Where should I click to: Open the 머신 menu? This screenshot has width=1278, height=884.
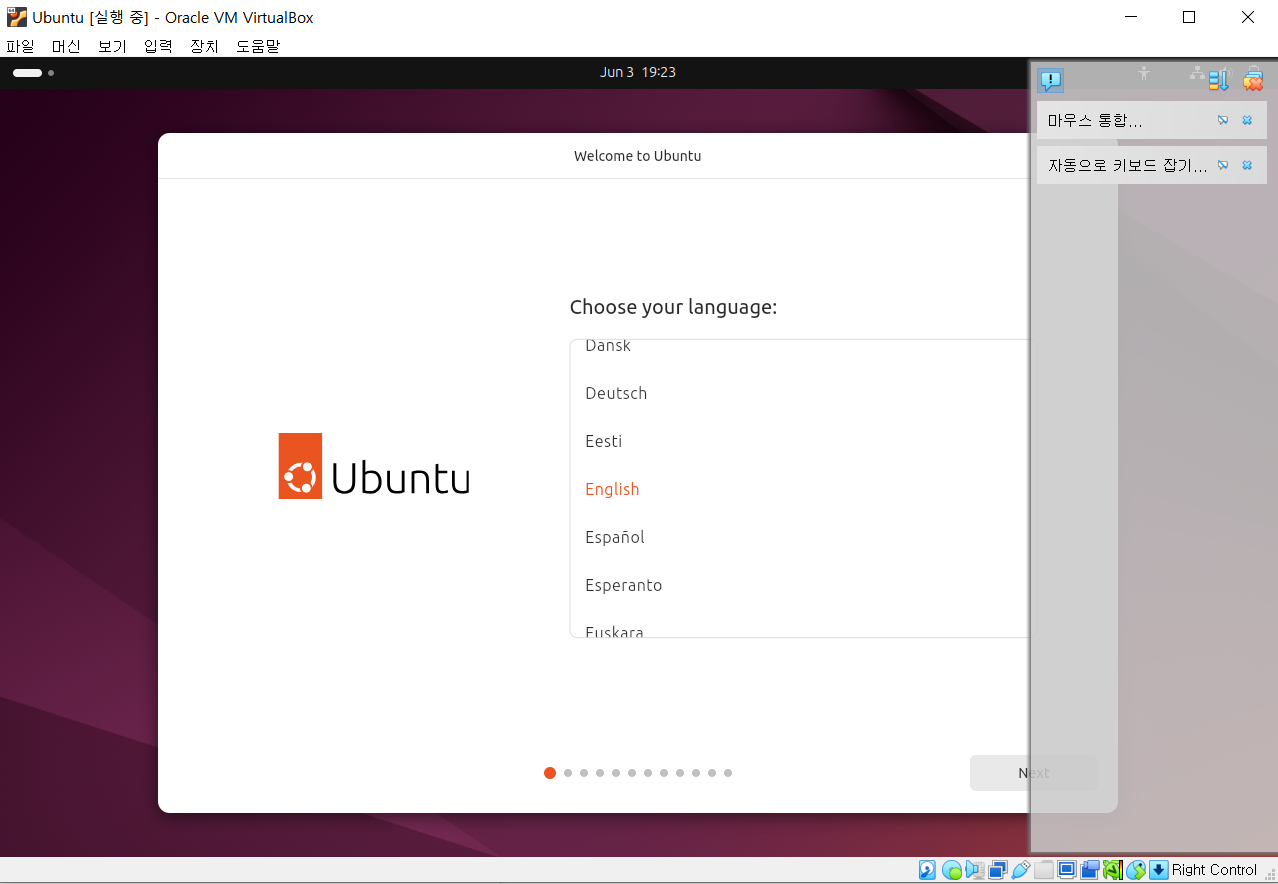66,46
